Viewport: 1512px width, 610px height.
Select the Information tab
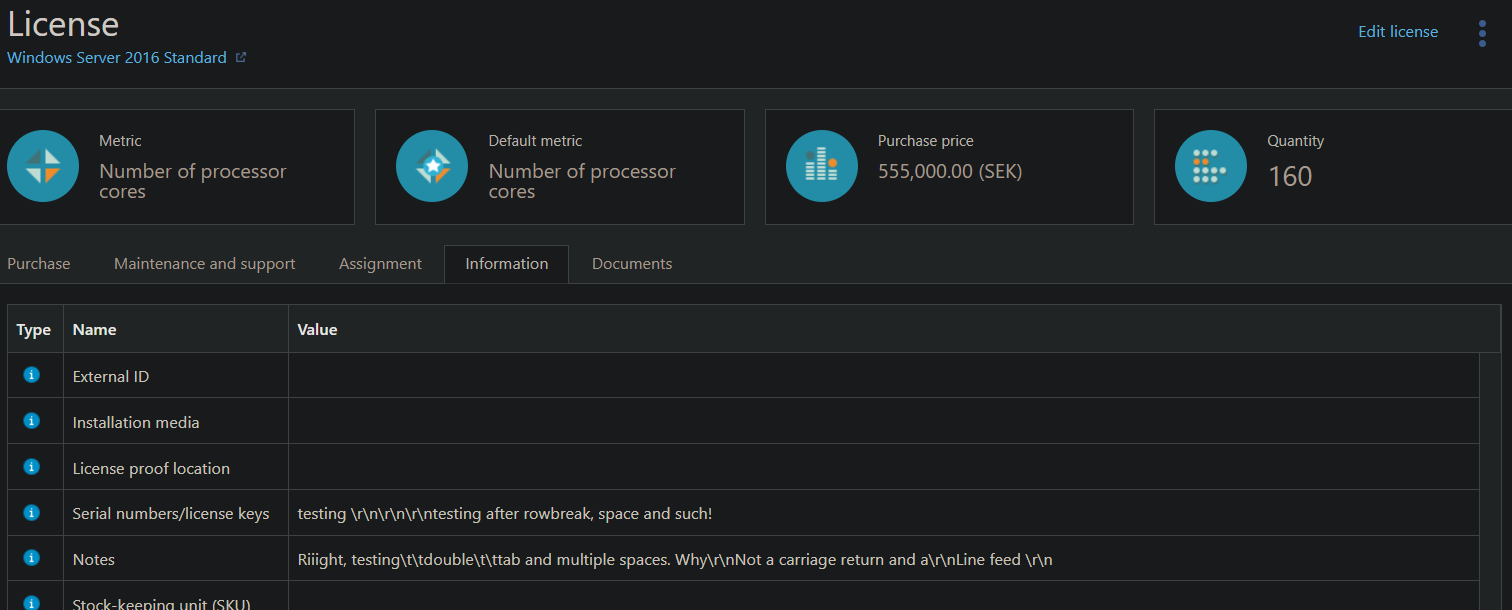[506, 263]
